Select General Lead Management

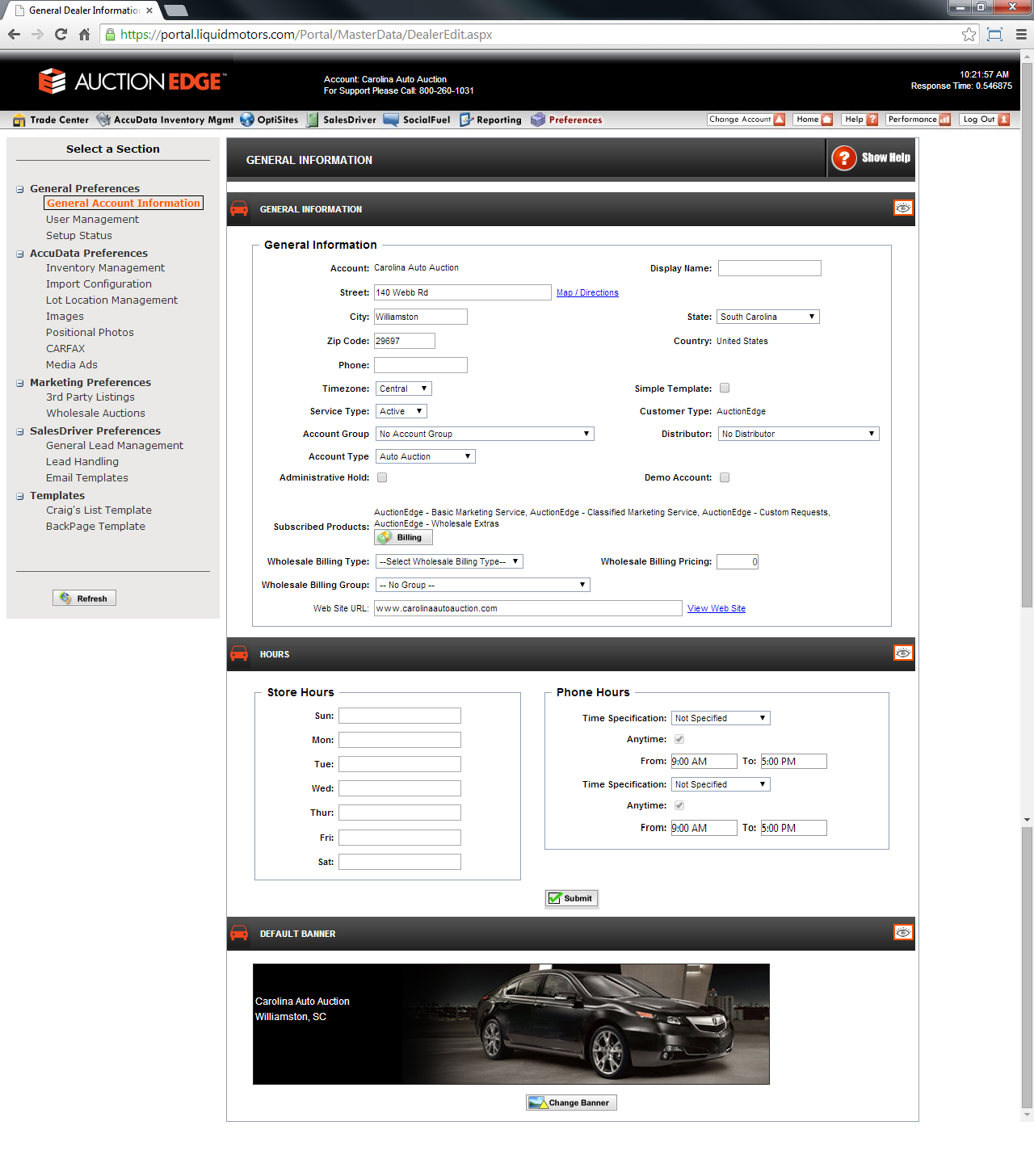tap(115, 446)
